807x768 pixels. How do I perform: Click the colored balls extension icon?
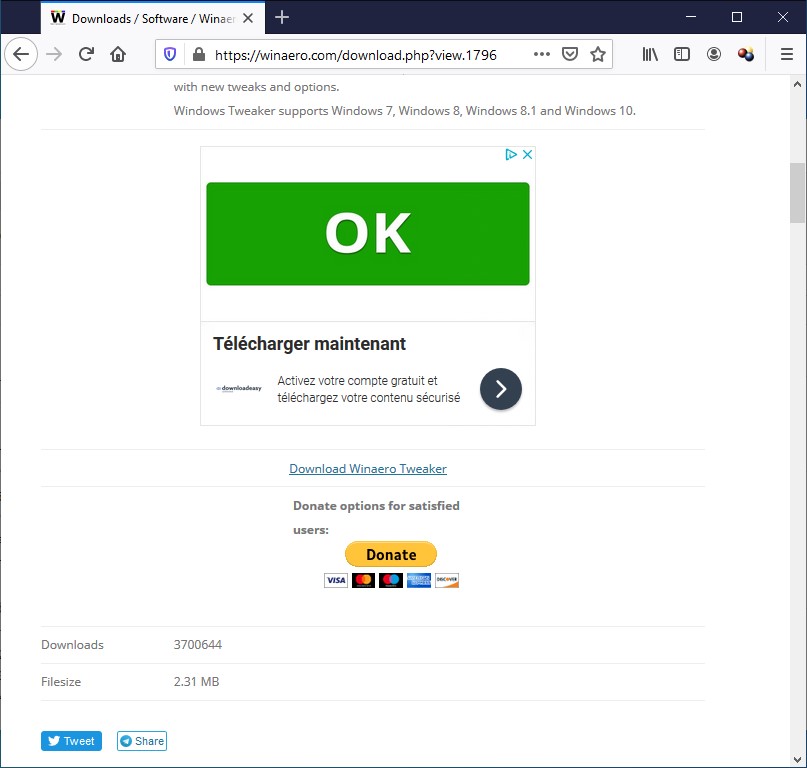tap(745, 54)
